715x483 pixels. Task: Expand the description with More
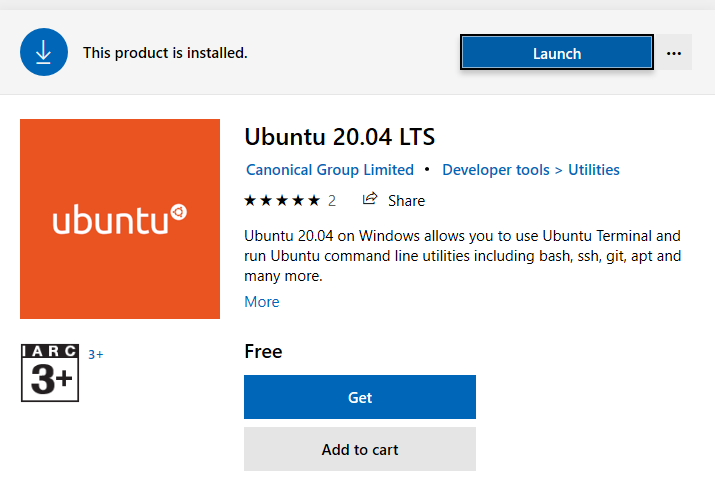click(x=262, y=302)
